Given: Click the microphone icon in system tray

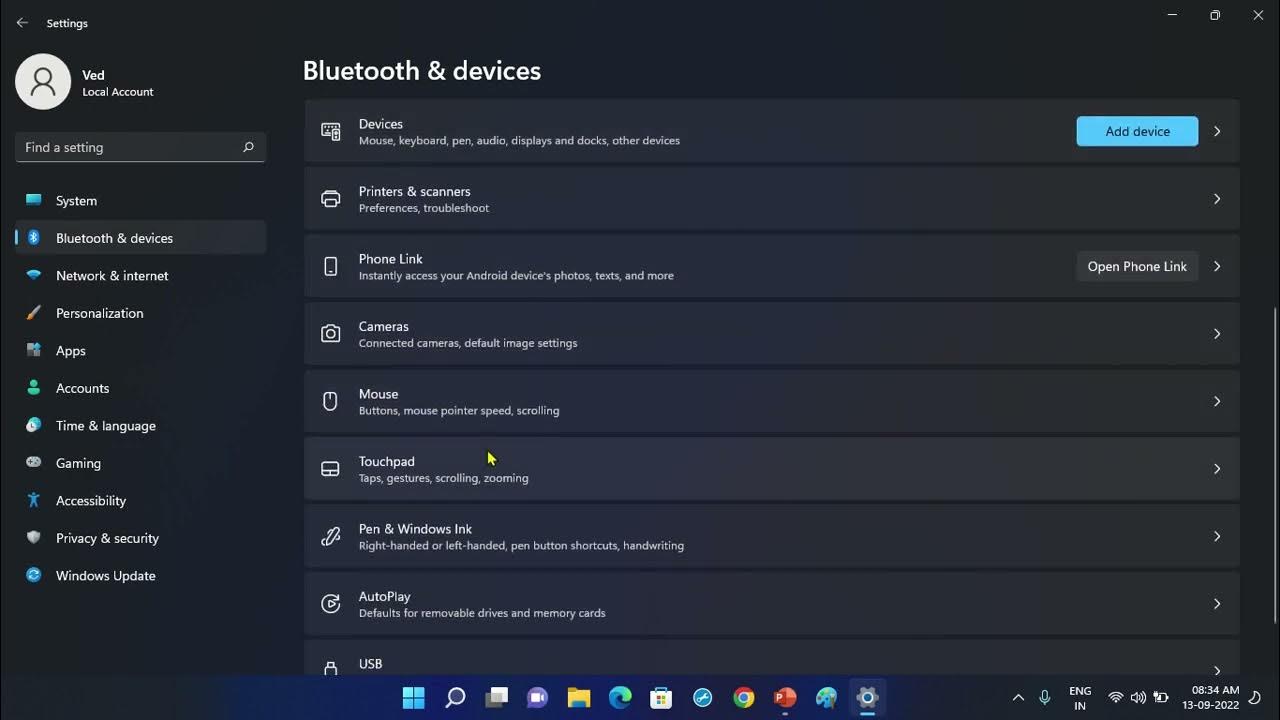Looking at the screenshot, I should pos(1045,697).
